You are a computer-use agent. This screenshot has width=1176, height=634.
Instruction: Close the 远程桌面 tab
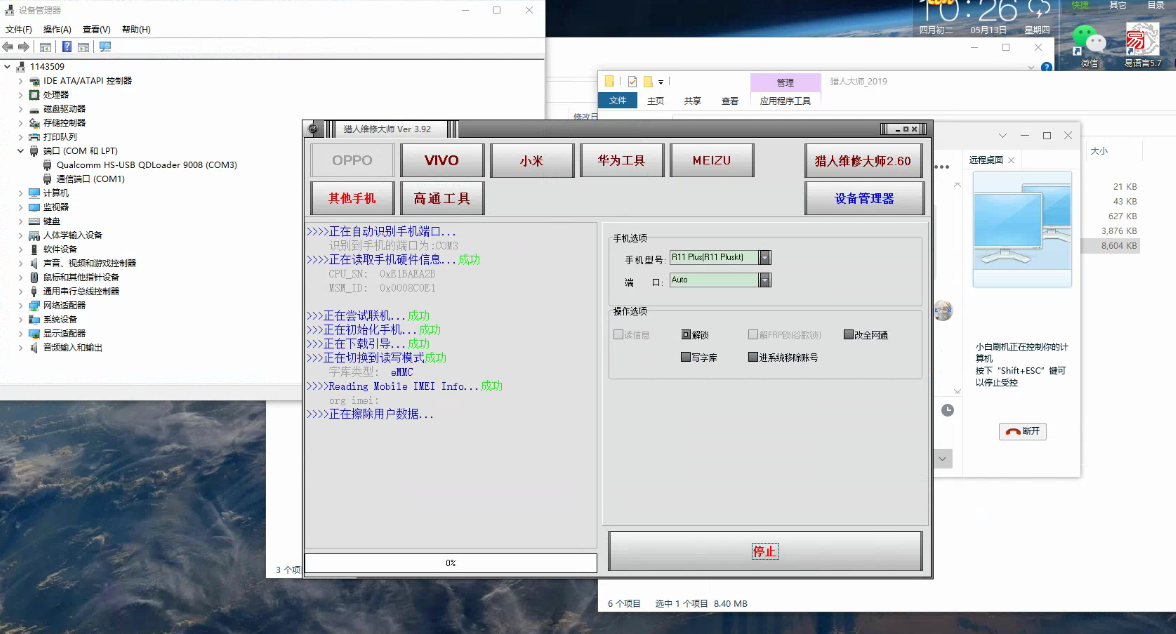(1011, 160)
